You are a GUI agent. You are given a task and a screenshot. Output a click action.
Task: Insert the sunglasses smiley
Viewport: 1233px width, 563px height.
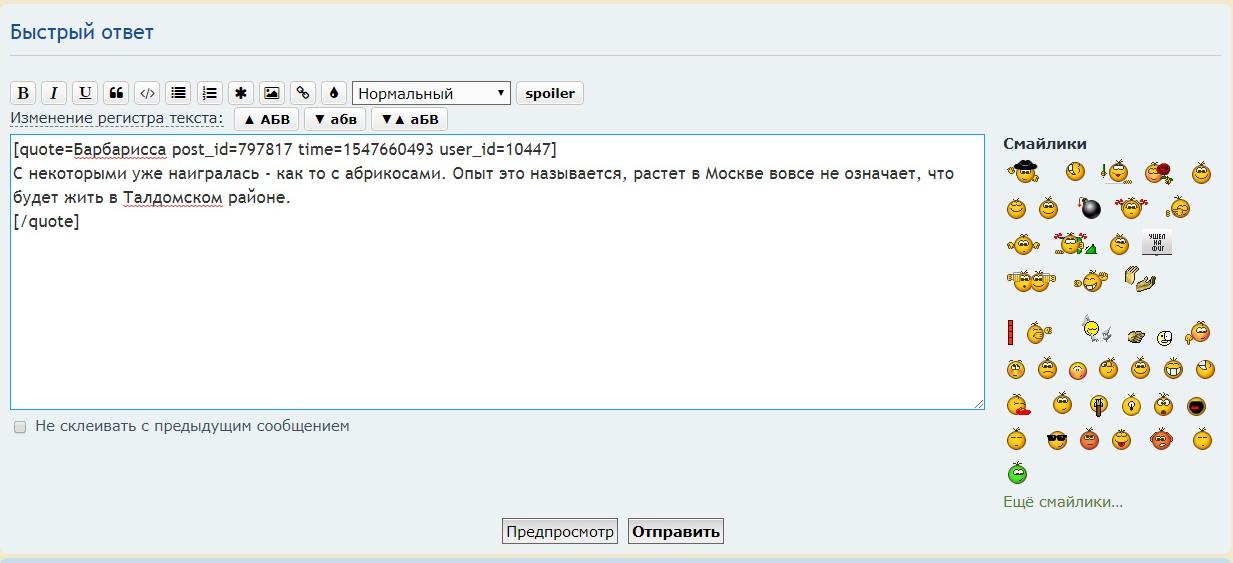(1056, 439)
